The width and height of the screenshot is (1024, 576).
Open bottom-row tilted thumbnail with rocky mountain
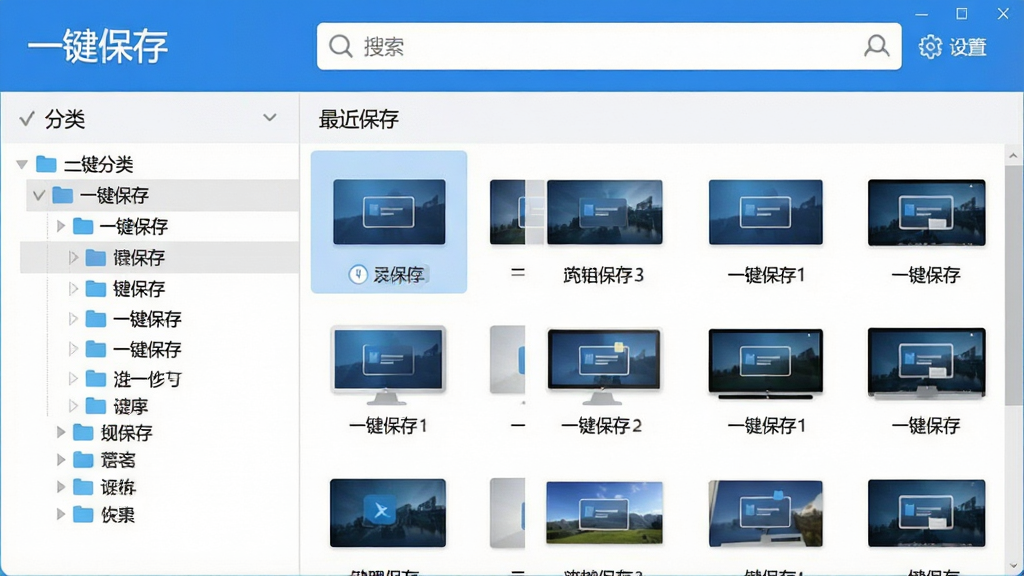765,514
